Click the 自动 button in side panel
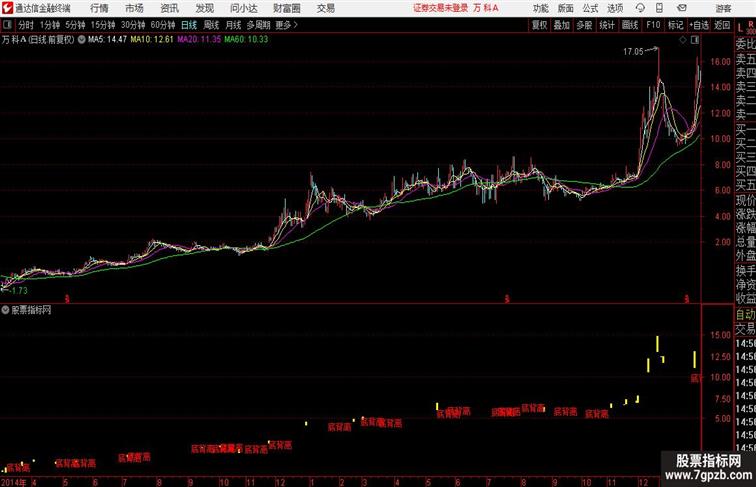The height and width of the screenshot is (487, 756). pyautogui.click(x=745, y=315)
